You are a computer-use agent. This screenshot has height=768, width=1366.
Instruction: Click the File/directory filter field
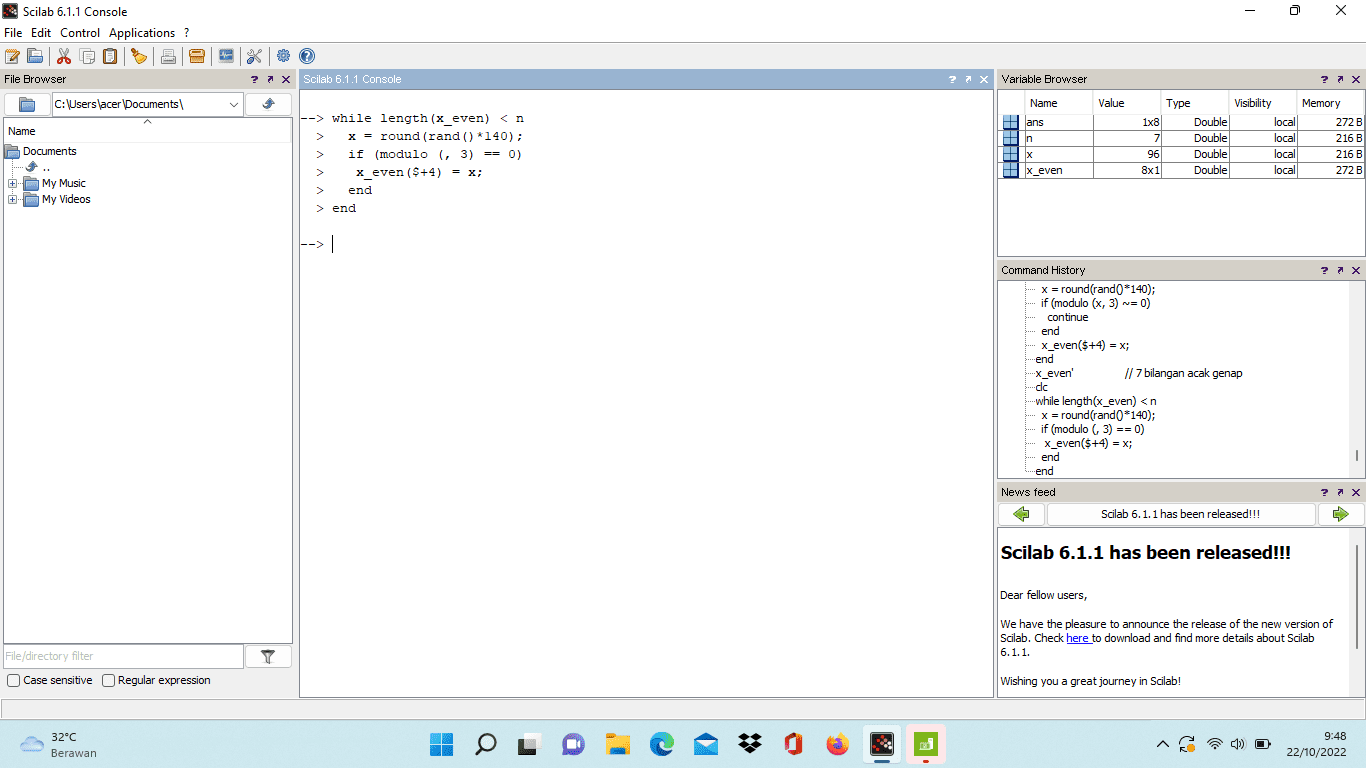[x=123, y=656]
